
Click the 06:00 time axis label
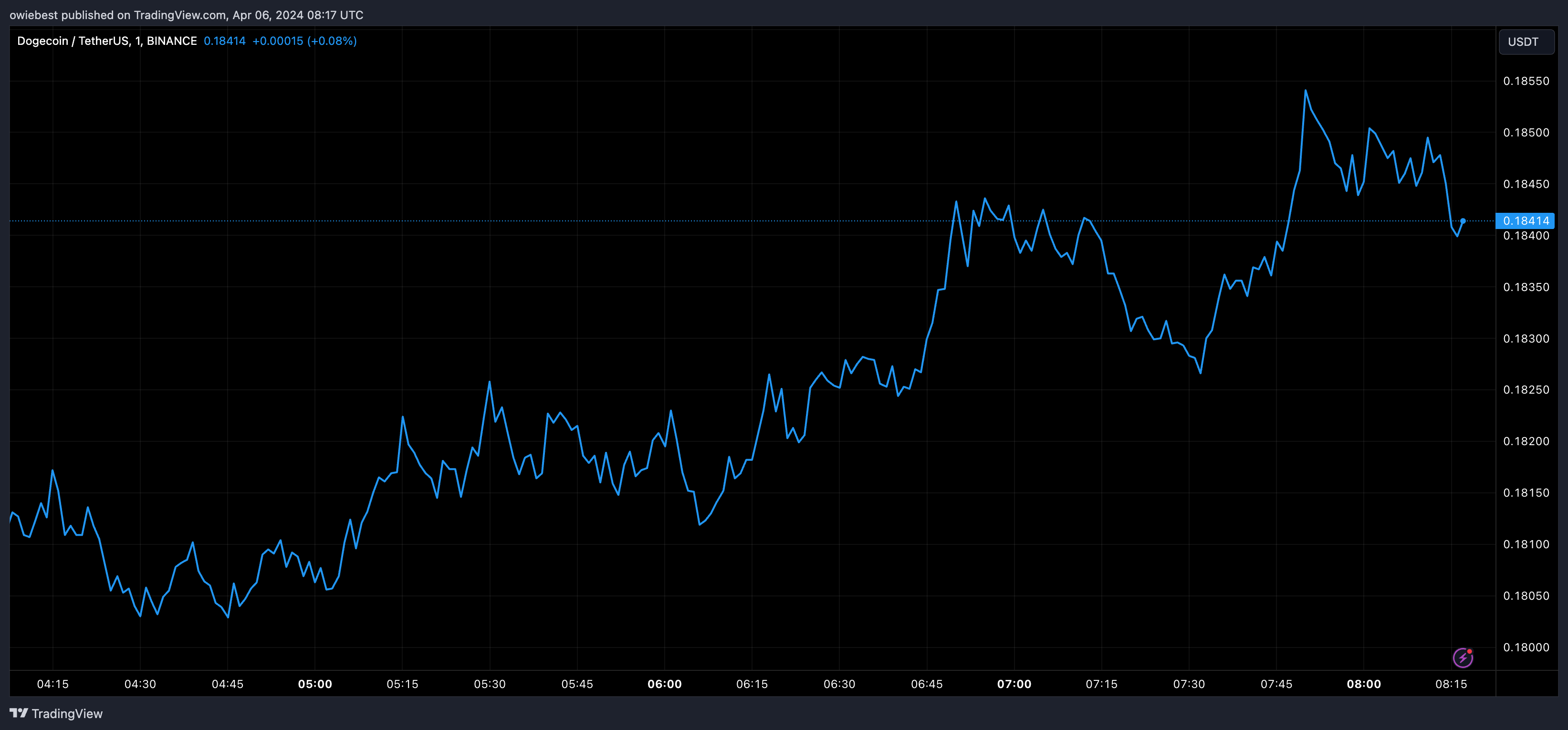point(664,684)
